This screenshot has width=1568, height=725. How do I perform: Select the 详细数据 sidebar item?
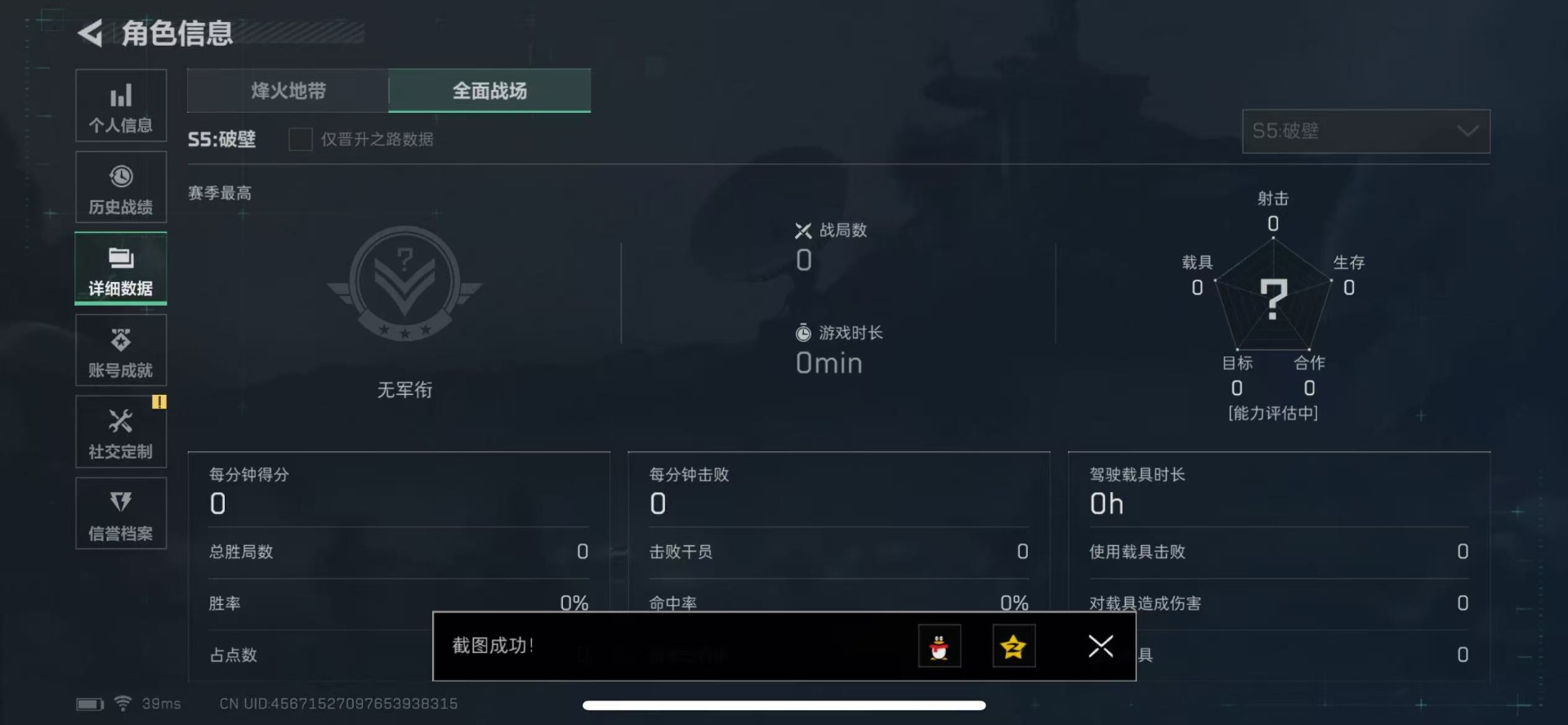[x=121, y=269]
